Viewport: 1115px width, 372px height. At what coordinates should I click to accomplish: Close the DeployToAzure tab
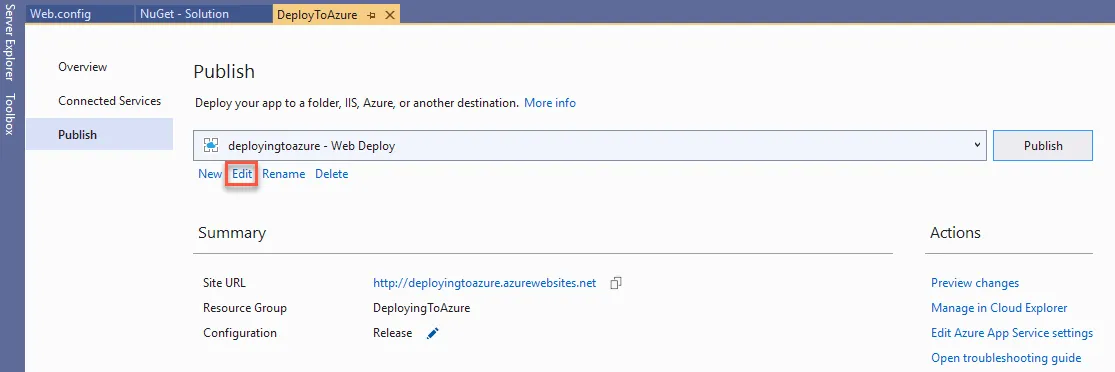(x=389, y=15)
